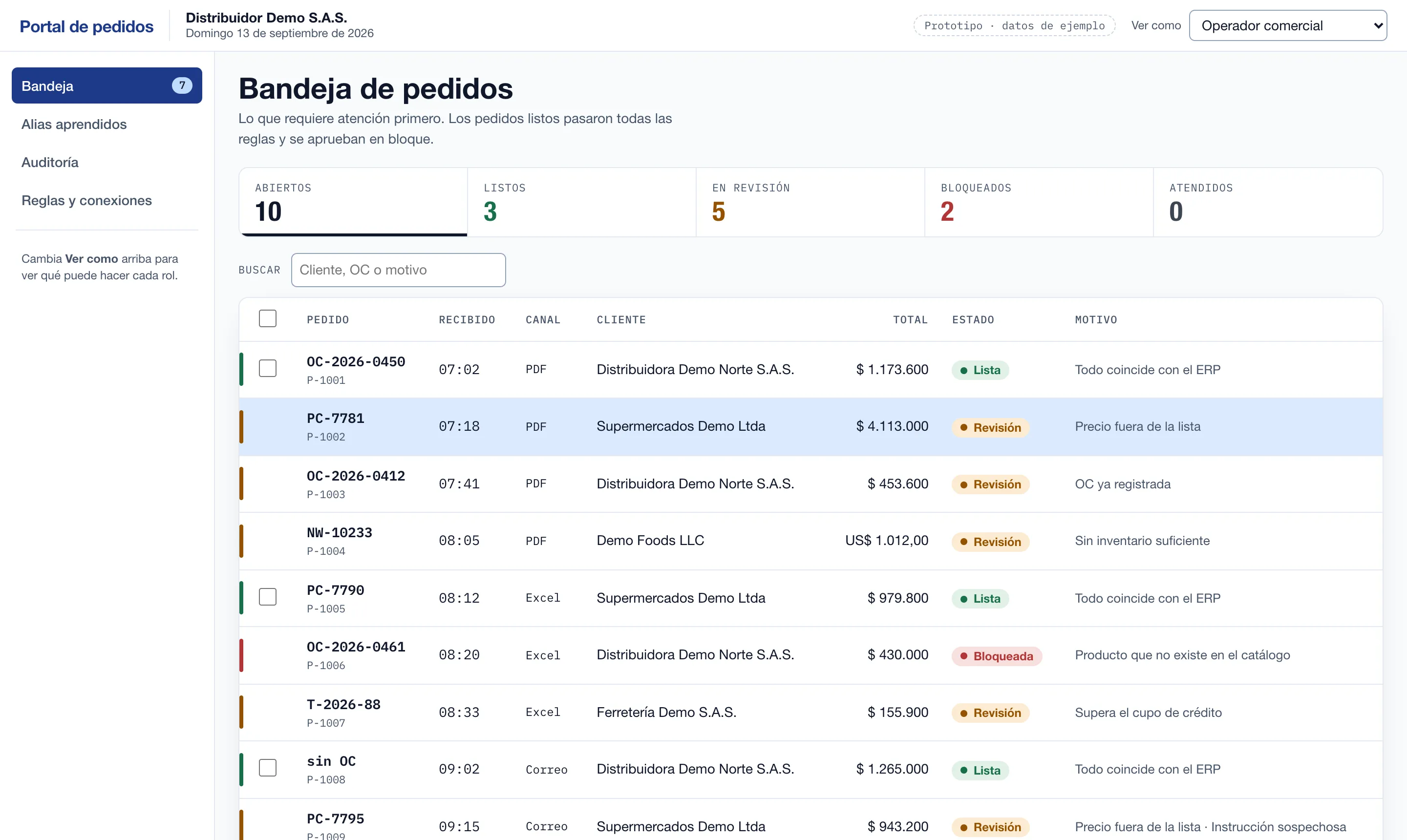Viewport: 1407px width, 840px height.
Task: Select the Abiertos 10 filter tab
Action: pos(353,202)
